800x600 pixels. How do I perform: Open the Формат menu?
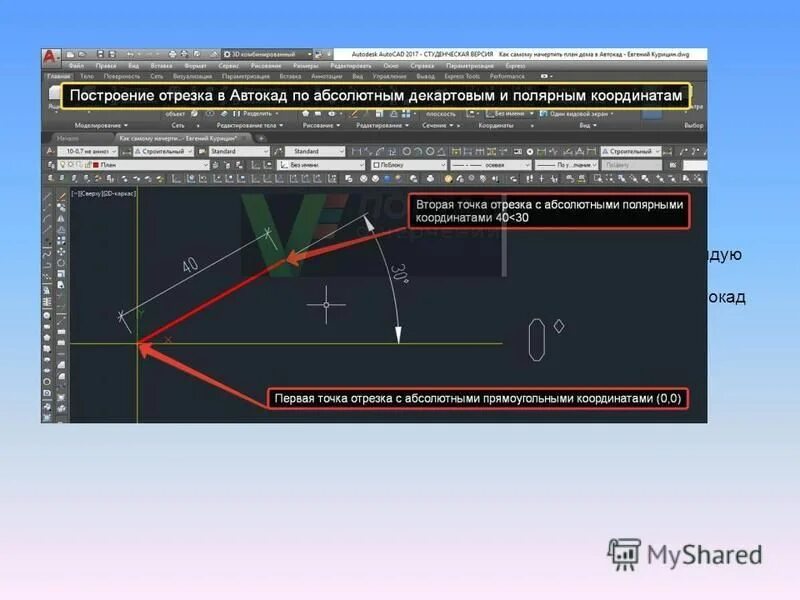195,66
